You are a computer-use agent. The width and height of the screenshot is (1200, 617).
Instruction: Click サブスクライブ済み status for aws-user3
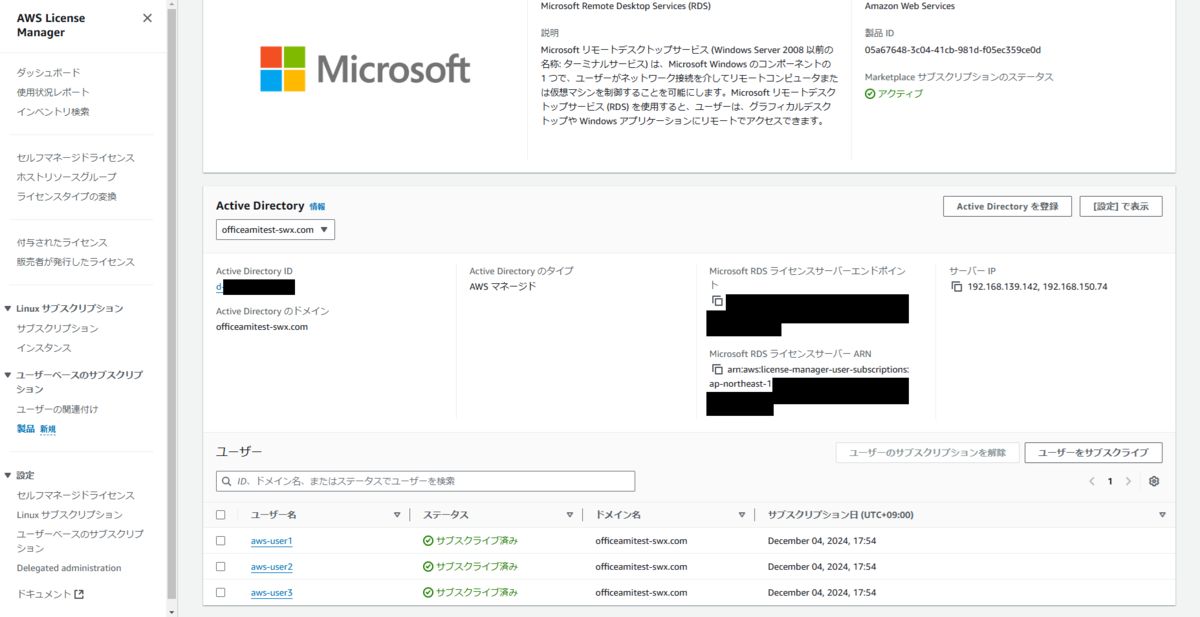[470, 592]
